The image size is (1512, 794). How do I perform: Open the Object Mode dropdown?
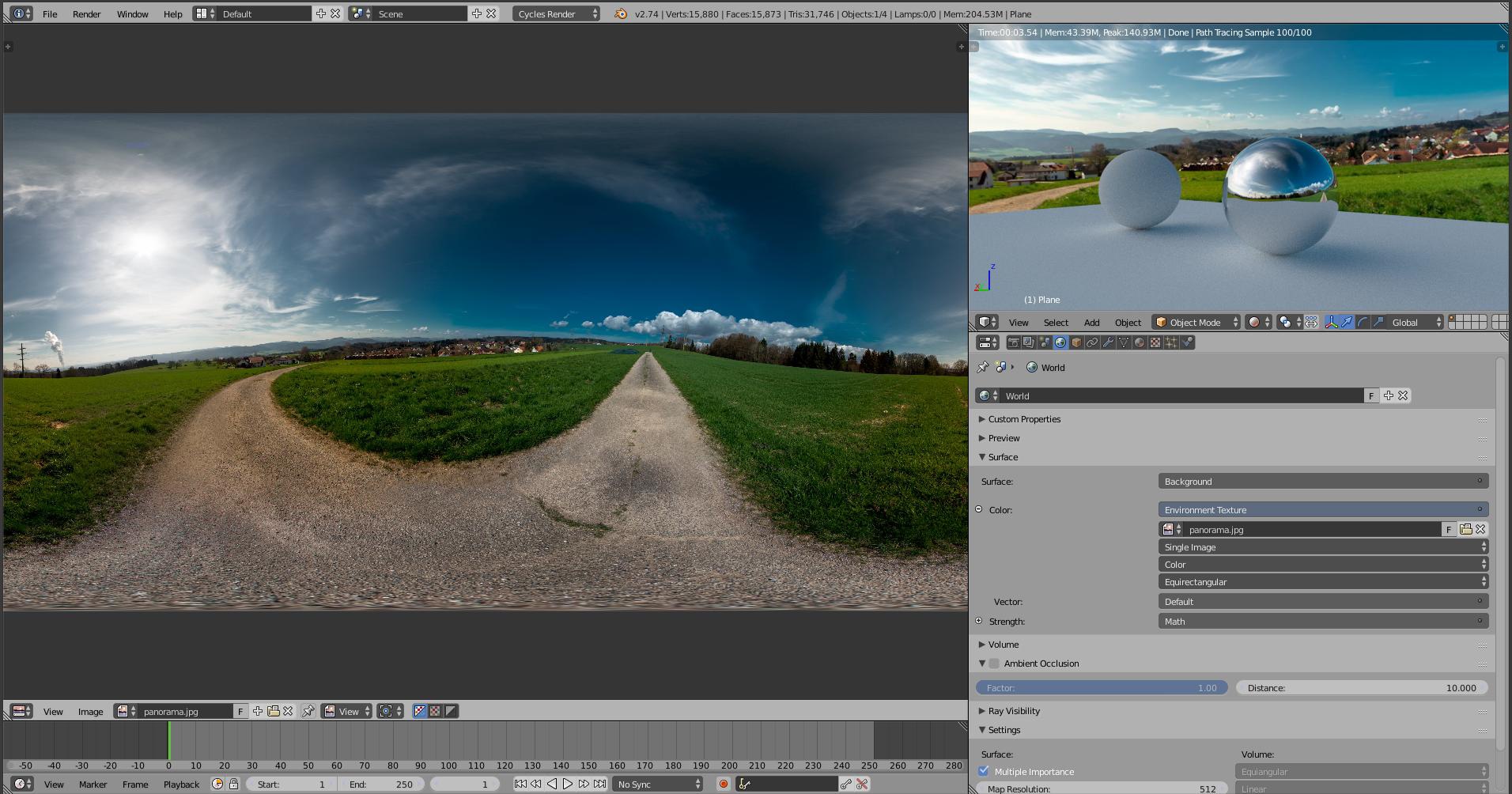1196,322
